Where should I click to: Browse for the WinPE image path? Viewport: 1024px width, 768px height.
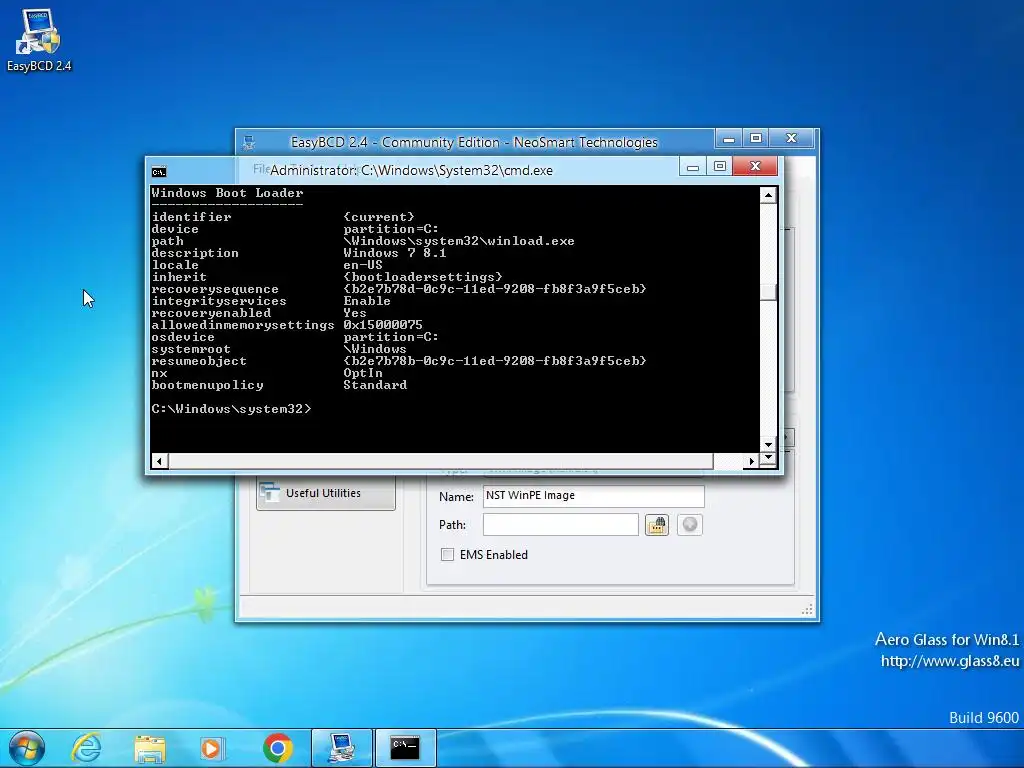pos(656,525)
